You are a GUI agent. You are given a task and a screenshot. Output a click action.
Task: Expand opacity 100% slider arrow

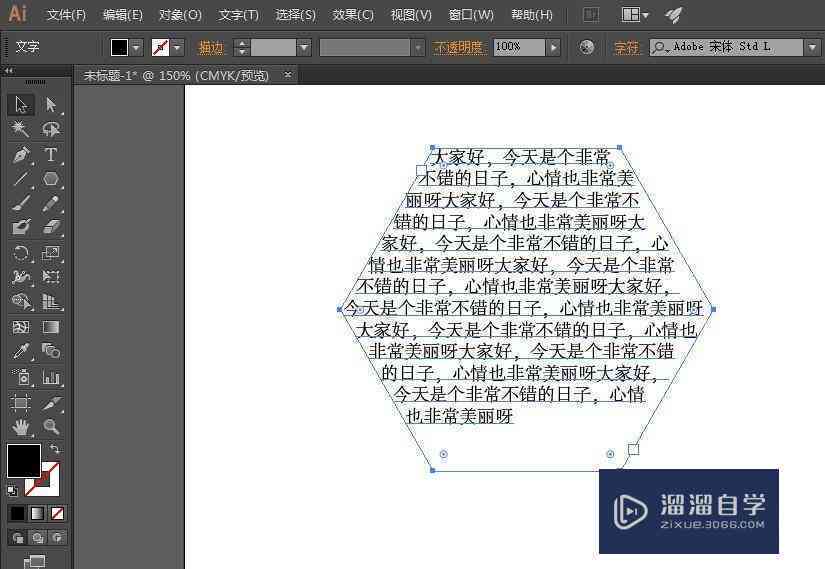553,48
